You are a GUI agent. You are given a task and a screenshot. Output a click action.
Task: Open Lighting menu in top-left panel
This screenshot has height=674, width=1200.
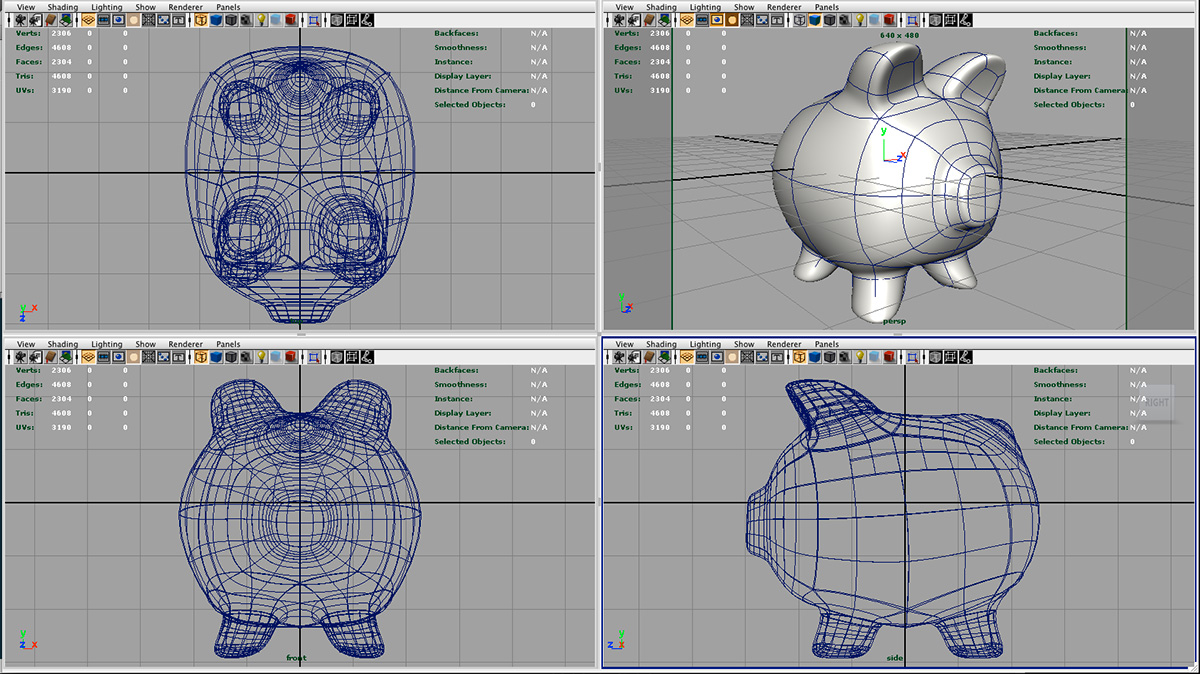(x=106, y=7)
